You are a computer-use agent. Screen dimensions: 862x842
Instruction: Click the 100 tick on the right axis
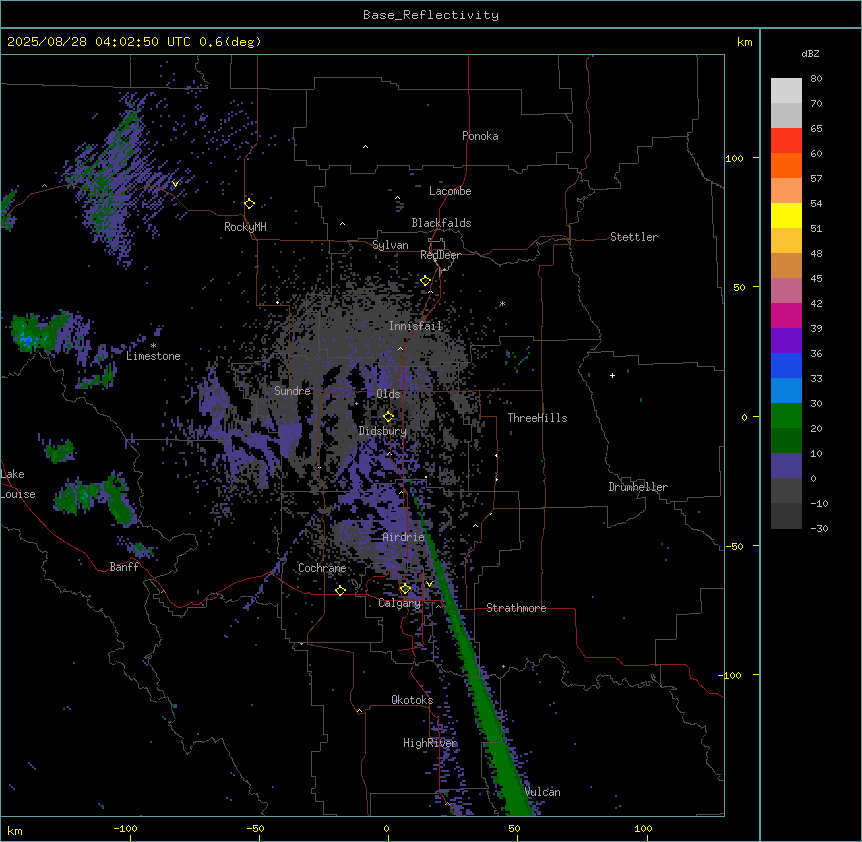[x=734, y=158]
